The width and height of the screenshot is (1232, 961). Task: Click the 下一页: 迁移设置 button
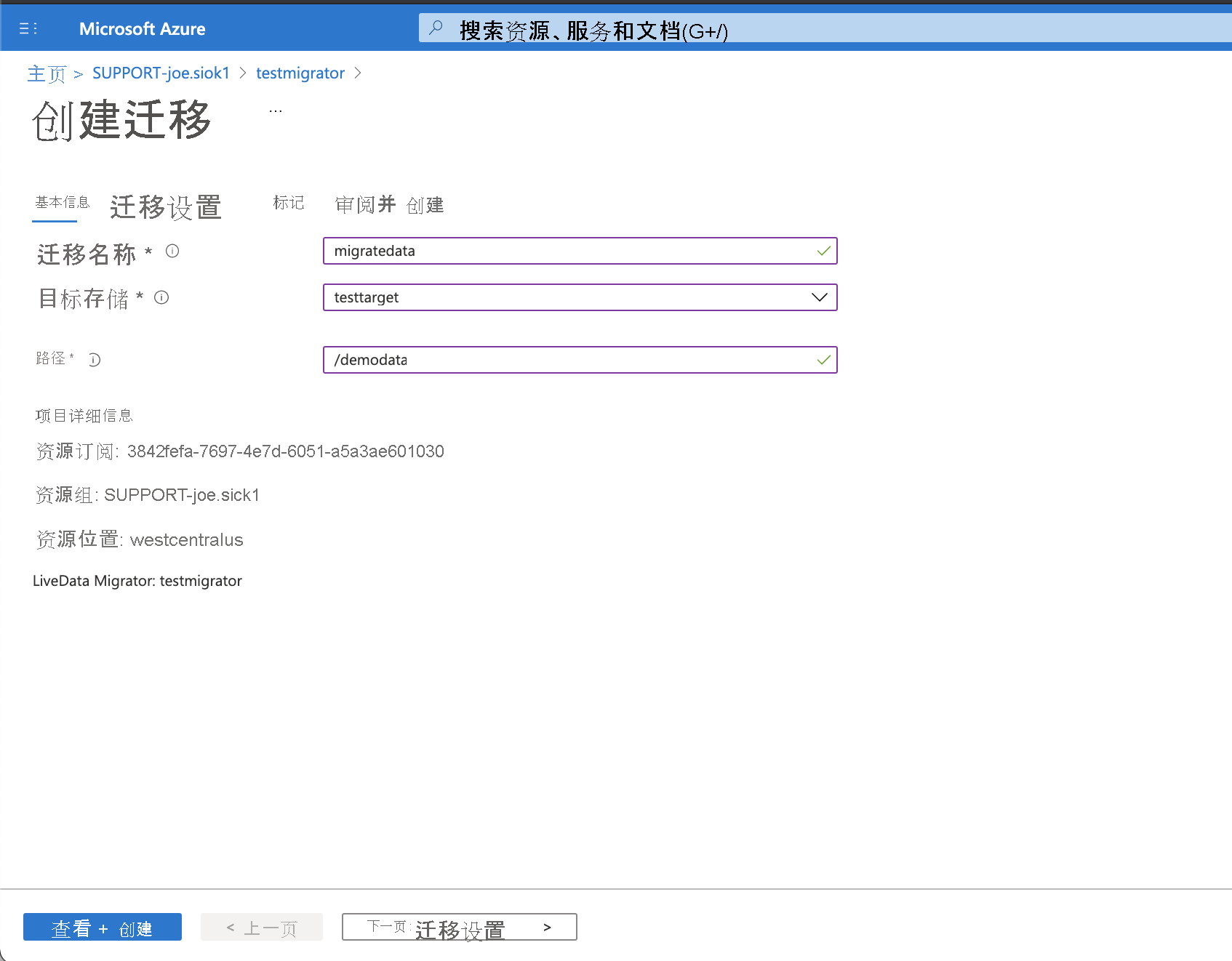(x=459, y=926)
